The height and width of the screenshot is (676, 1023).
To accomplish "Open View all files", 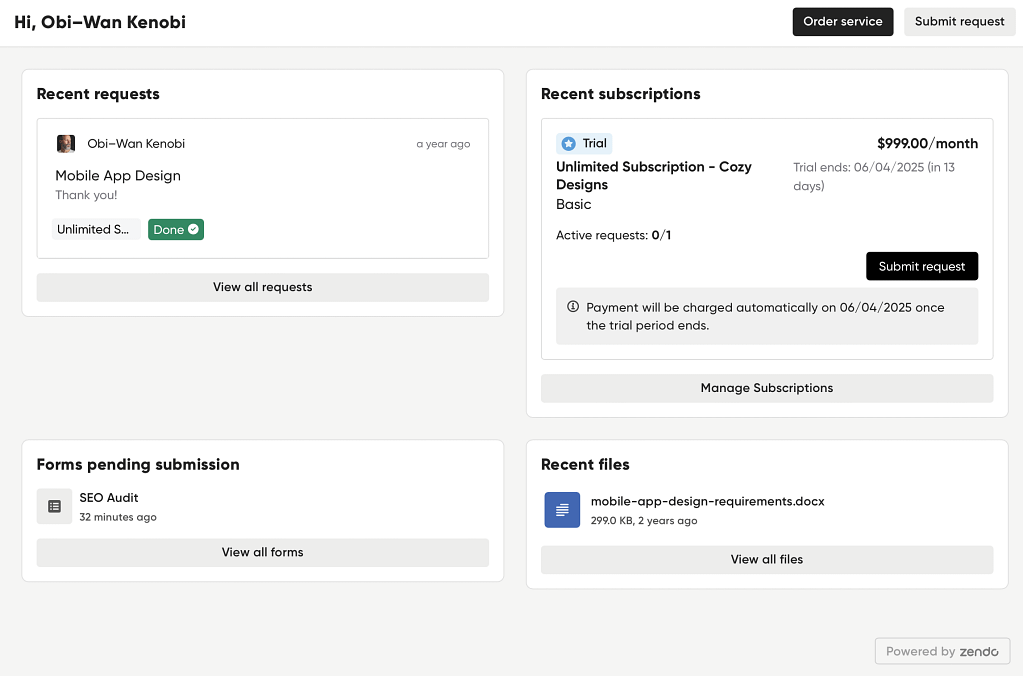I will click(767, 560).
